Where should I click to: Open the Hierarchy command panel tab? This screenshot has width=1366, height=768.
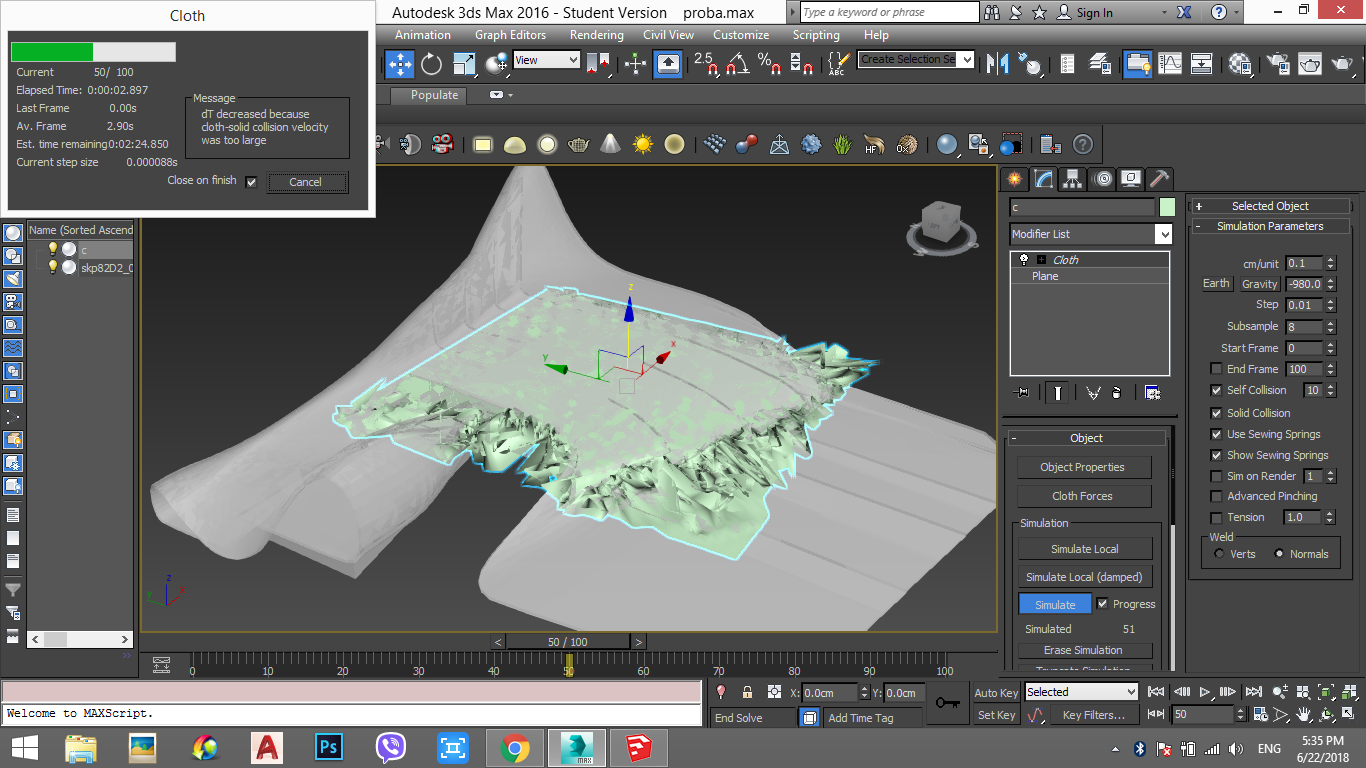click(1073, 179)
